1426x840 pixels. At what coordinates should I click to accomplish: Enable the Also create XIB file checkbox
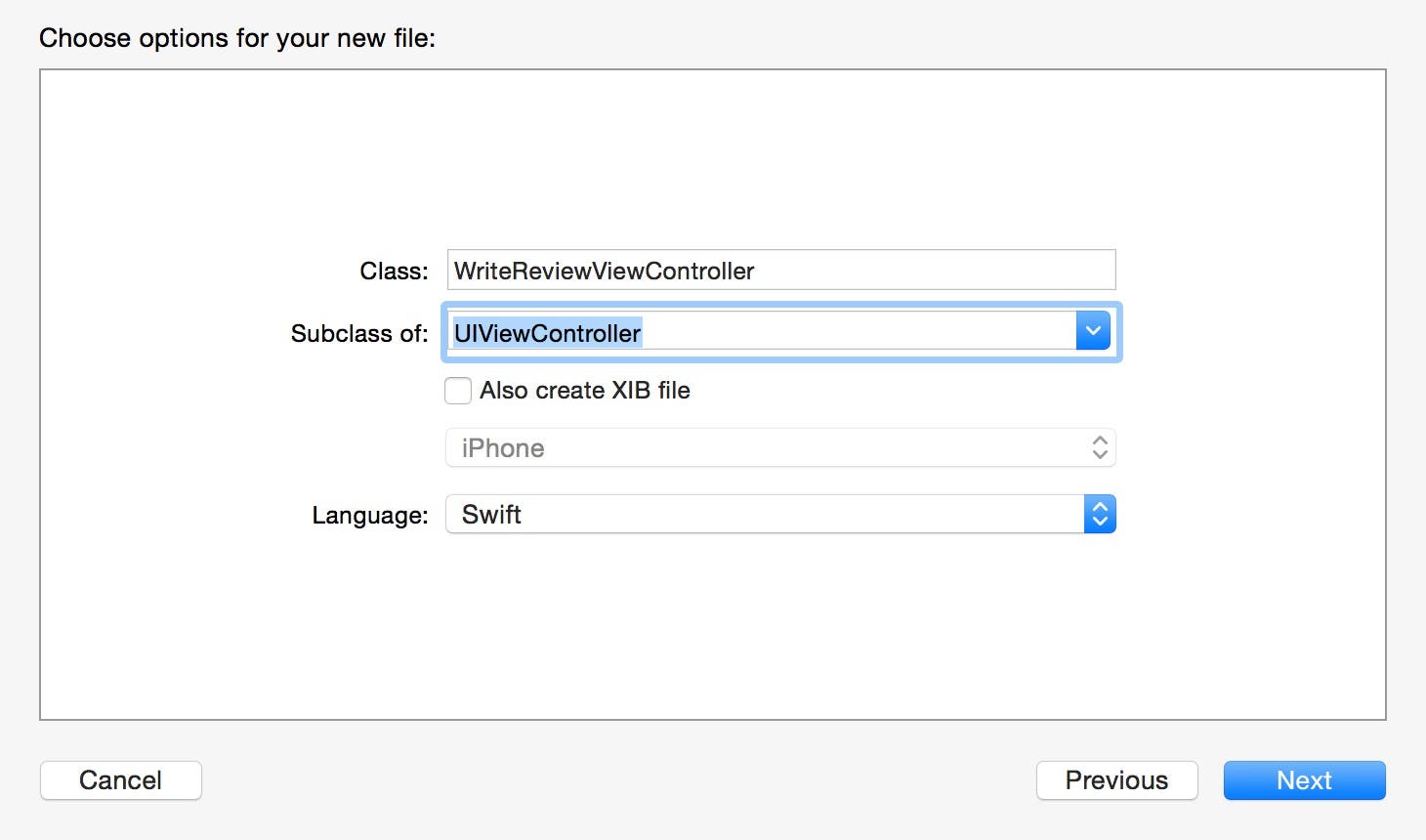458,391
